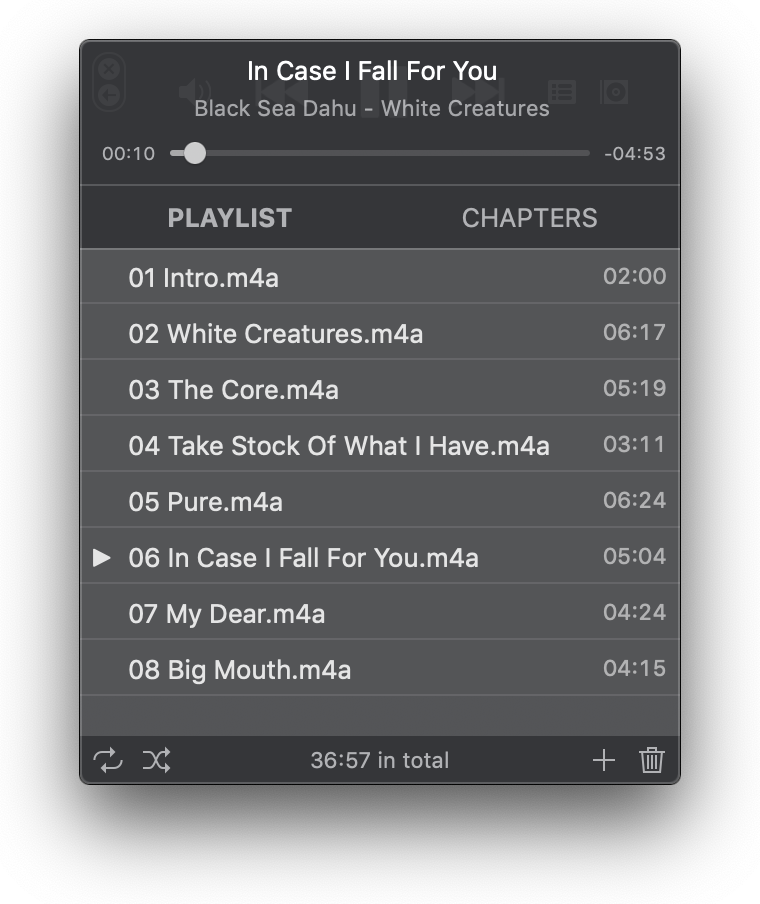Switch to the CHAPTERS tab
Image resolution: width=760 pixels, height=904 pixels.
(529, 218)
